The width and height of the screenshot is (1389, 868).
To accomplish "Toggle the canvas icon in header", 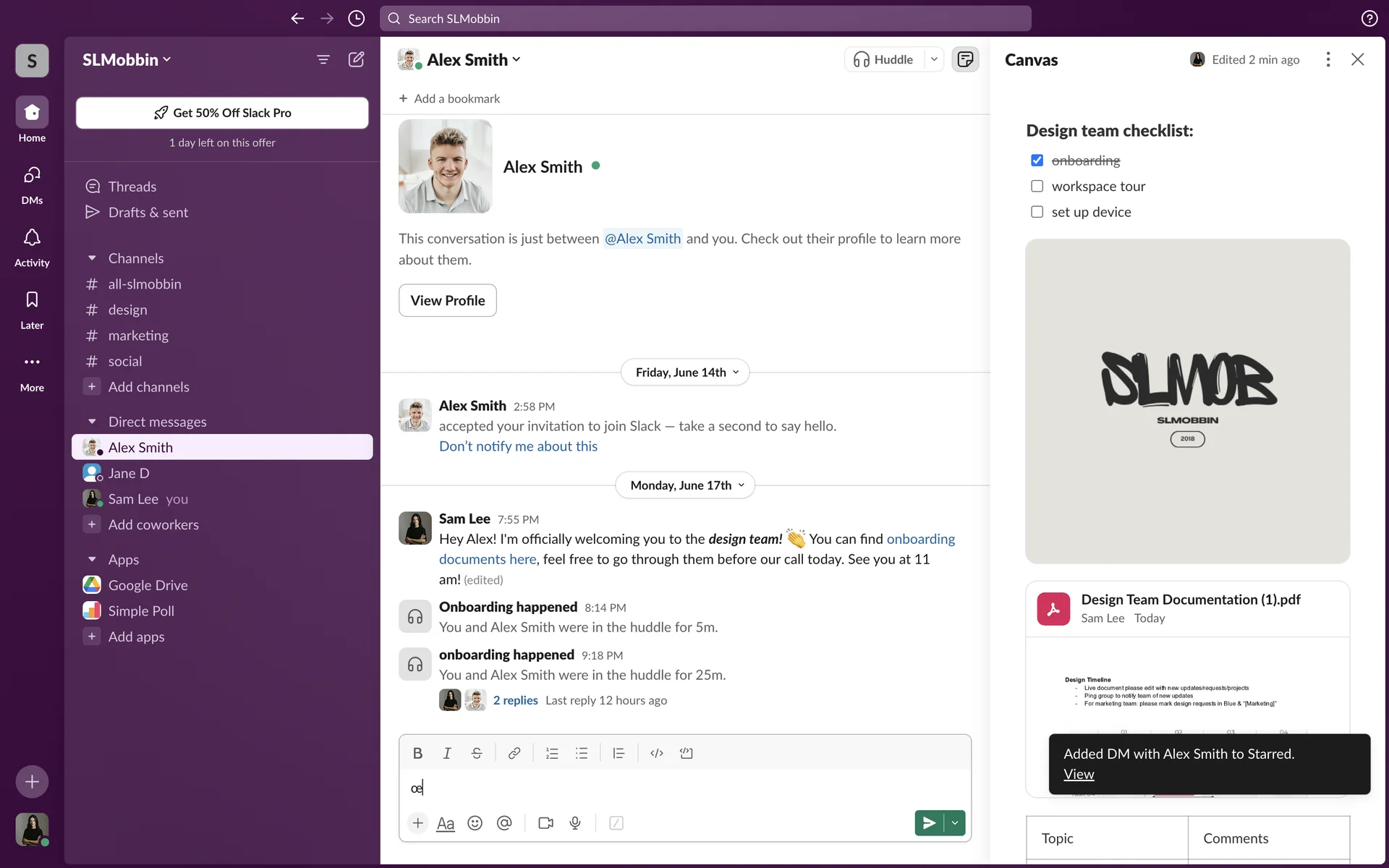I will [965, 59].
